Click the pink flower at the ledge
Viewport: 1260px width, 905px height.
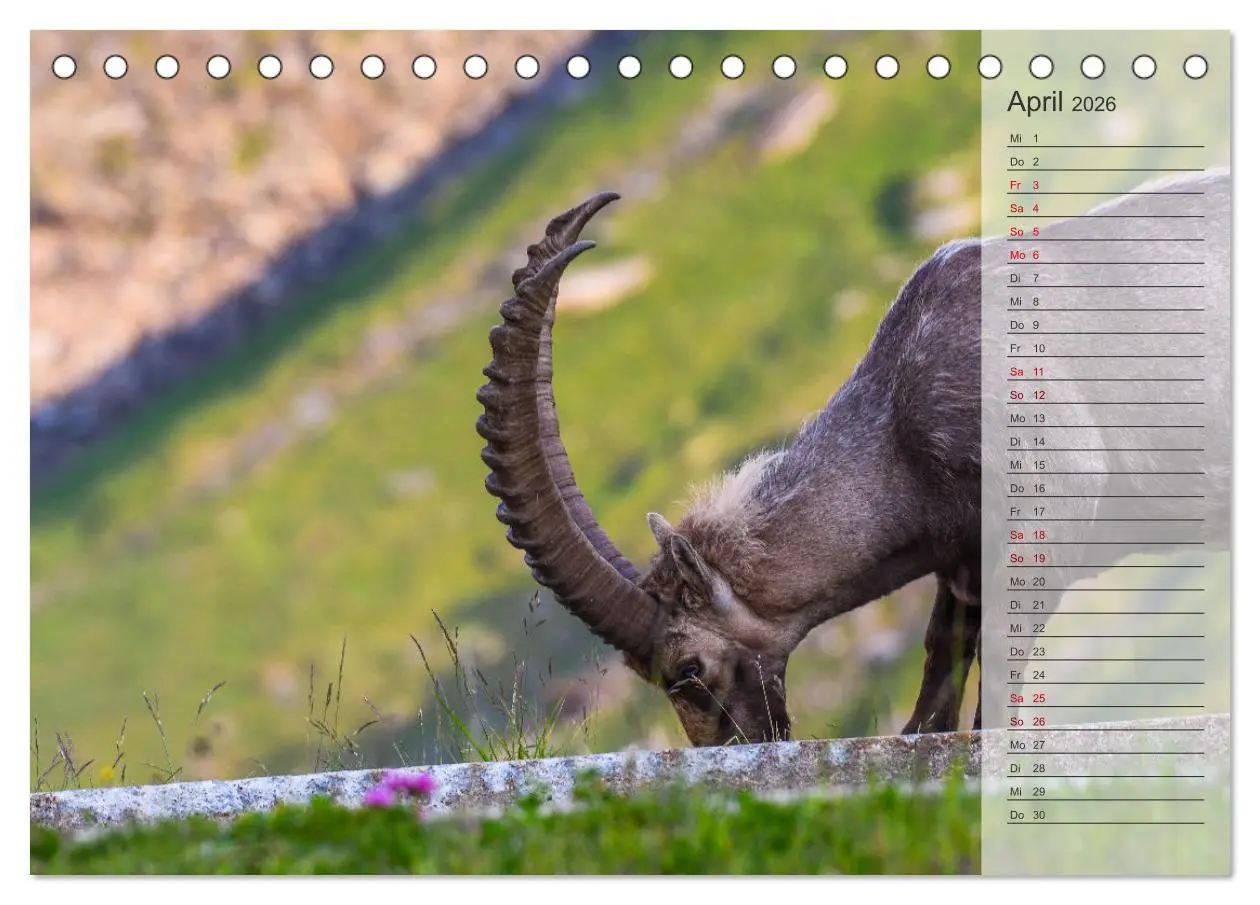[400, 788]
